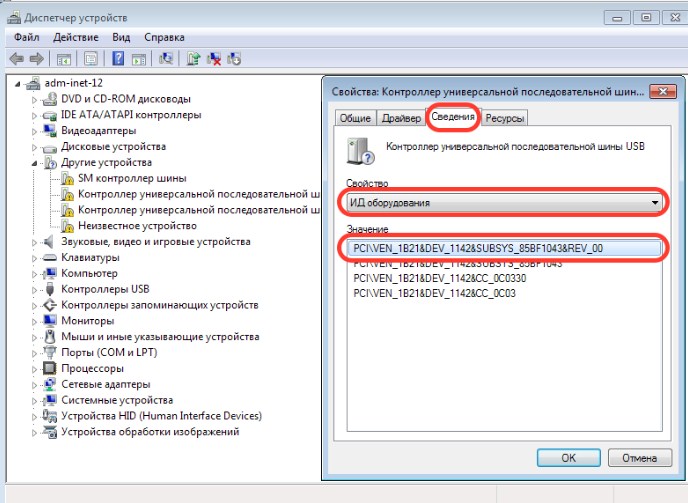Select the highlighted hardware ID ending REV_00
The height and width of the screenshot is (503, 688).
pyautogui.click(x=503, y=248)
